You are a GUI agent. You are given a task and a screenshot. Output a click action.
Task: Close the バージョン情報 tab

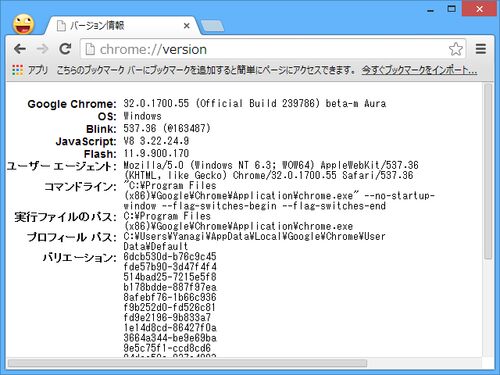[187, 26]
